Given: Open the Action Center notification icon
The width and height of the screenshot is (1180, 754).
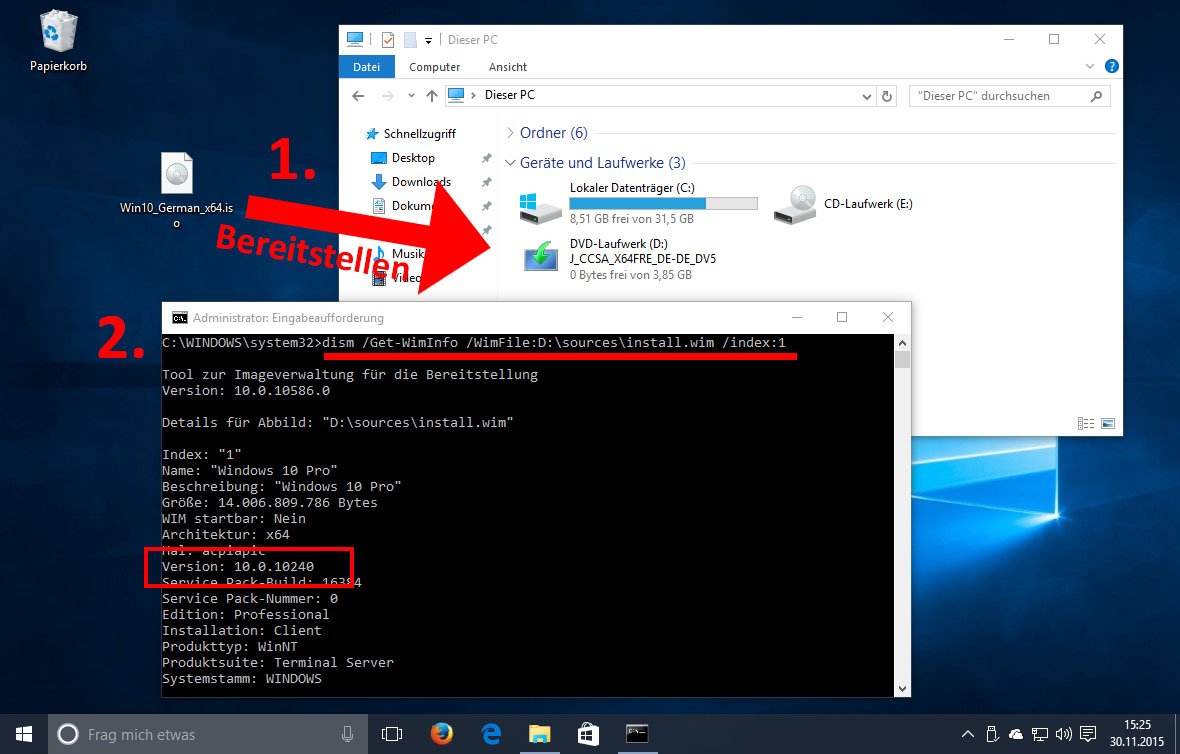Looking at the screenshot, I should coord(1087,733).
